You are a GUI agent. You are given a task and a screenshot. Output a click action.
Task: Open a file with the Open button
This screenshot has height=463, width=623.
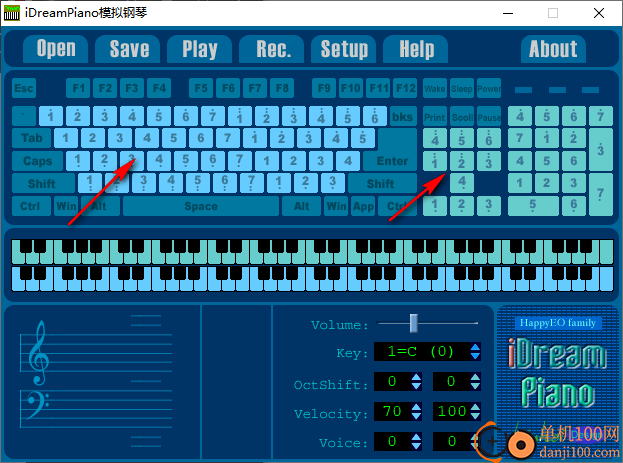(x=56, y=49)
